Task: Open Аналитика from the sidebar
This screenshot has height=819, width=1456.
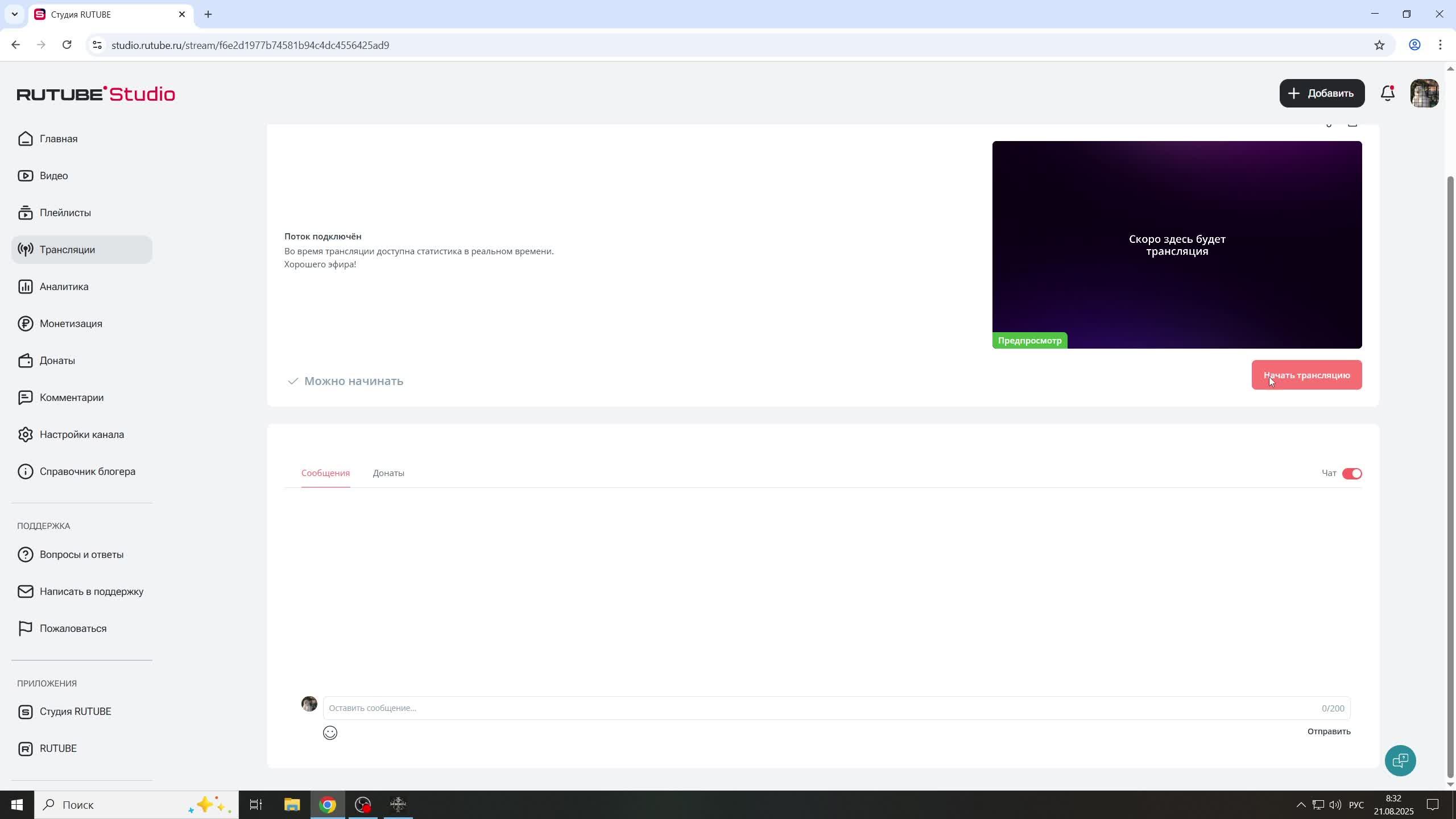Action: pos(64,287)
